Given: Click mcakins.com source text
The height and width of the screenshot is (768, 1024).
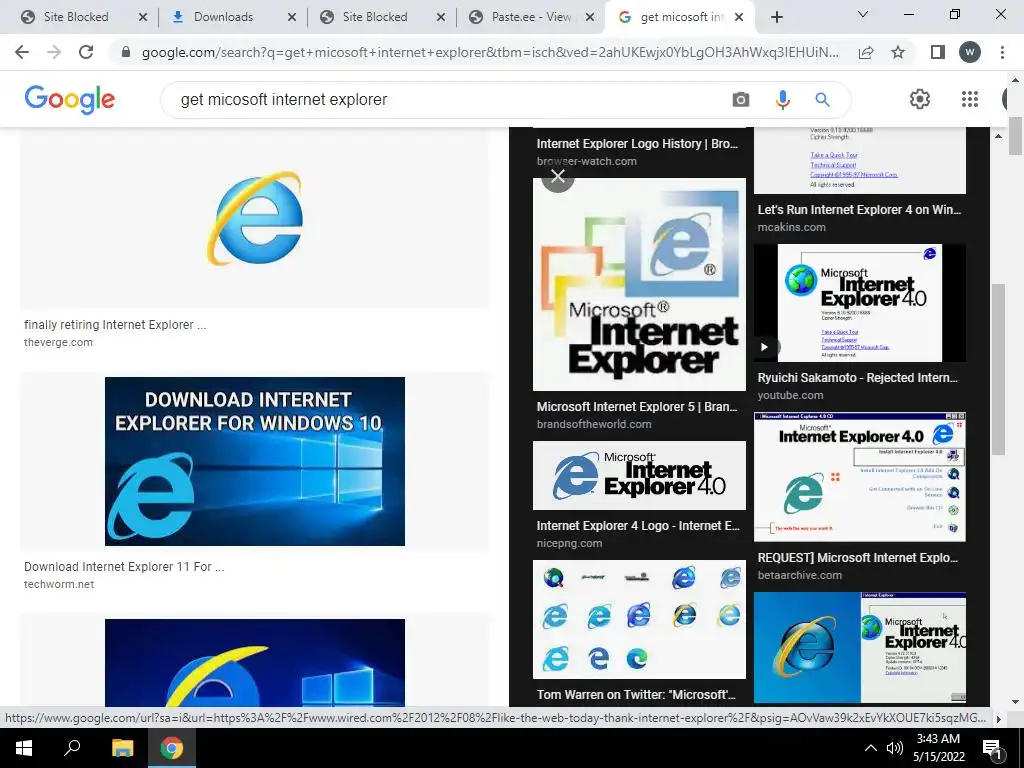Looking at the screenshot, I should [x=792, y=227].
